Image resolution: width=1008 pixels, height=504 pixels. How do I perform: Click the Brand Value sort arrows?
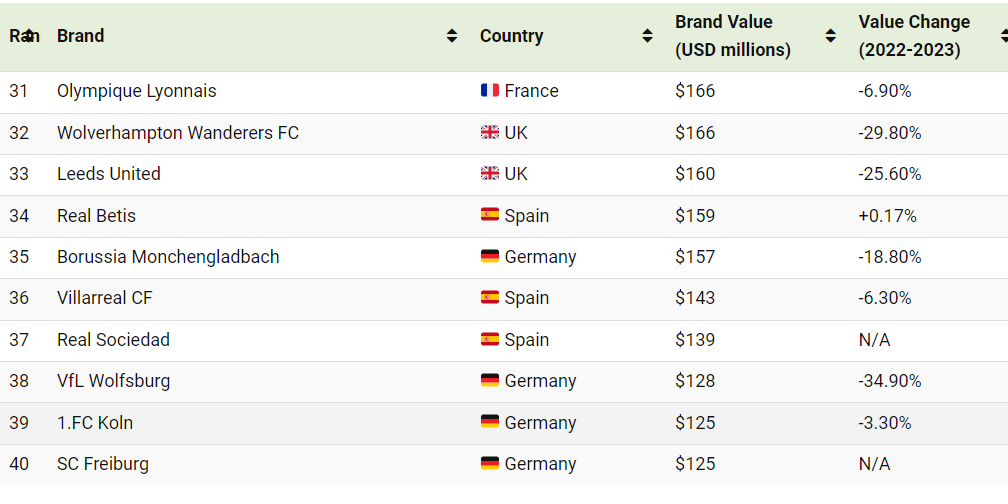click(831, 36)
